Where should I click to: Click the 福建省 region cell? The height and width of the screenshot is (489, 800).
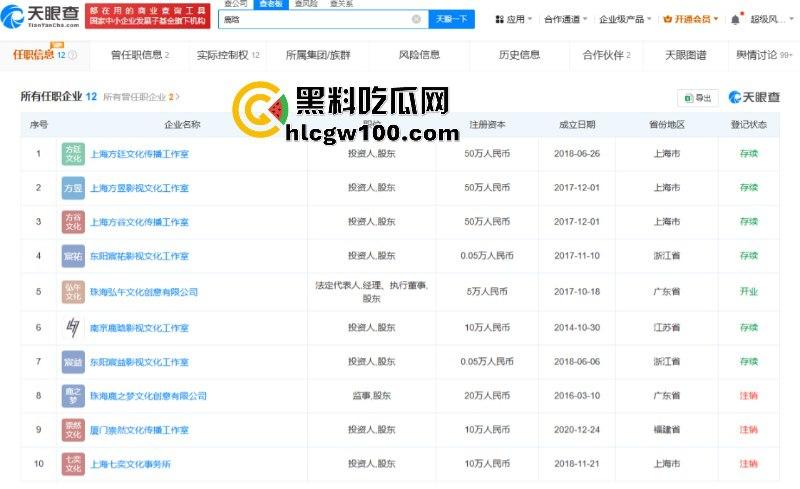(x=667, y=430)
